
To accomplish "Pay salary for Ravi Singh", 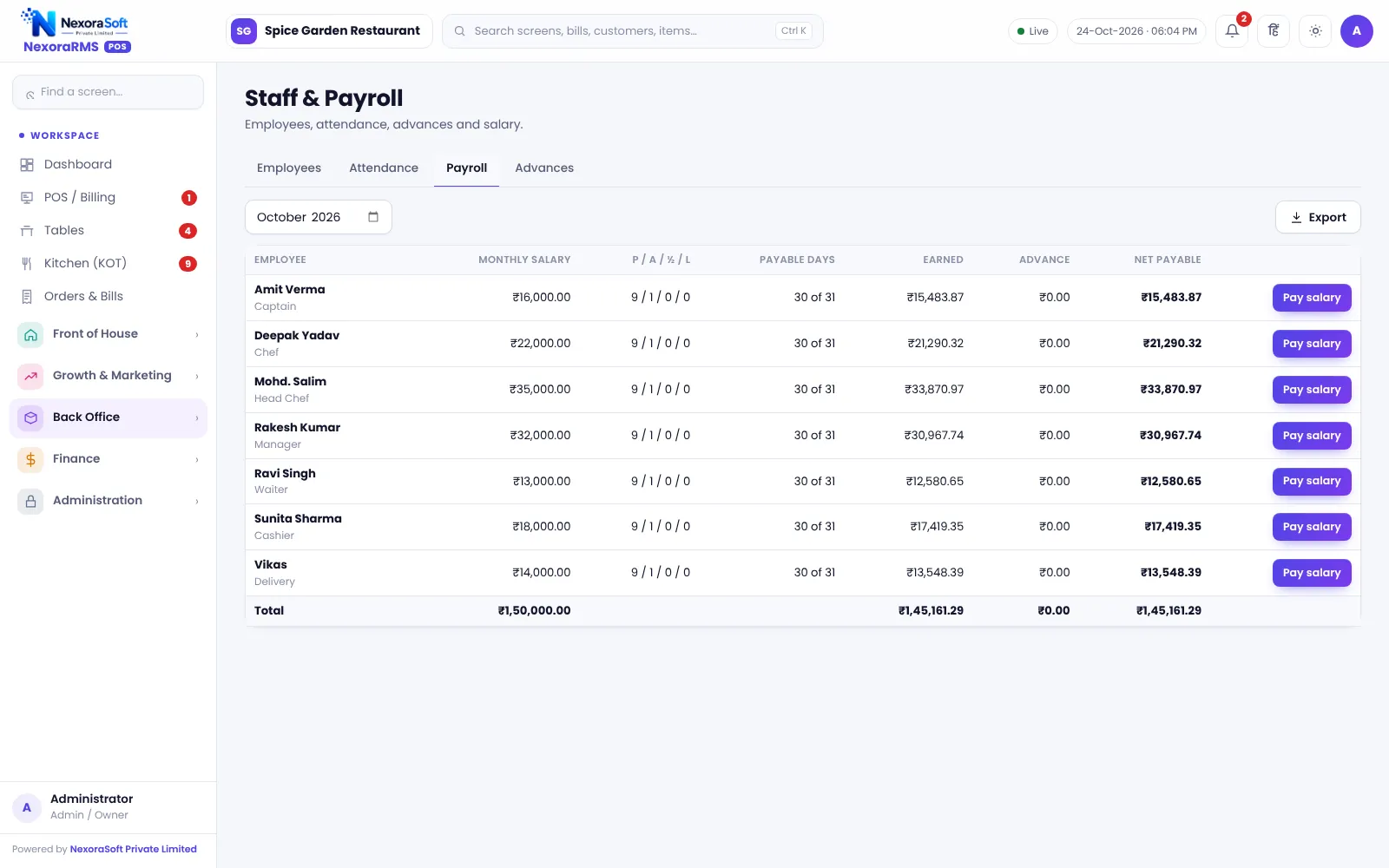I will pyautogui.click(x=1312, y=481).
